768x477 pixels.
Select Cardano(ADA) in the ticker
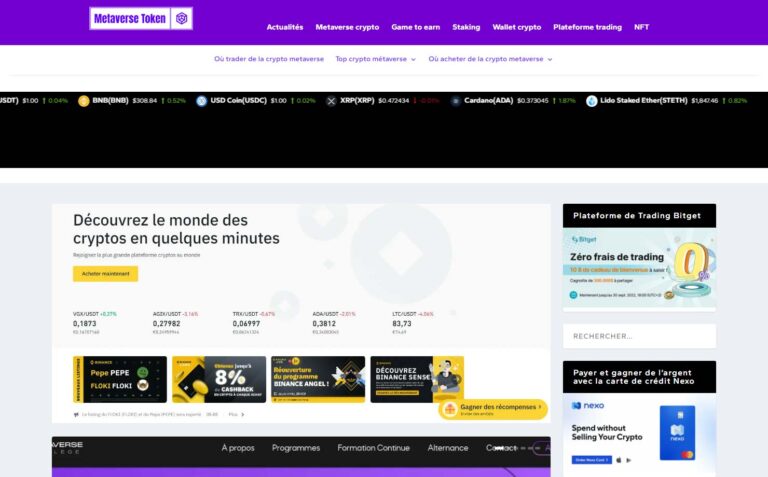(488, 100)
